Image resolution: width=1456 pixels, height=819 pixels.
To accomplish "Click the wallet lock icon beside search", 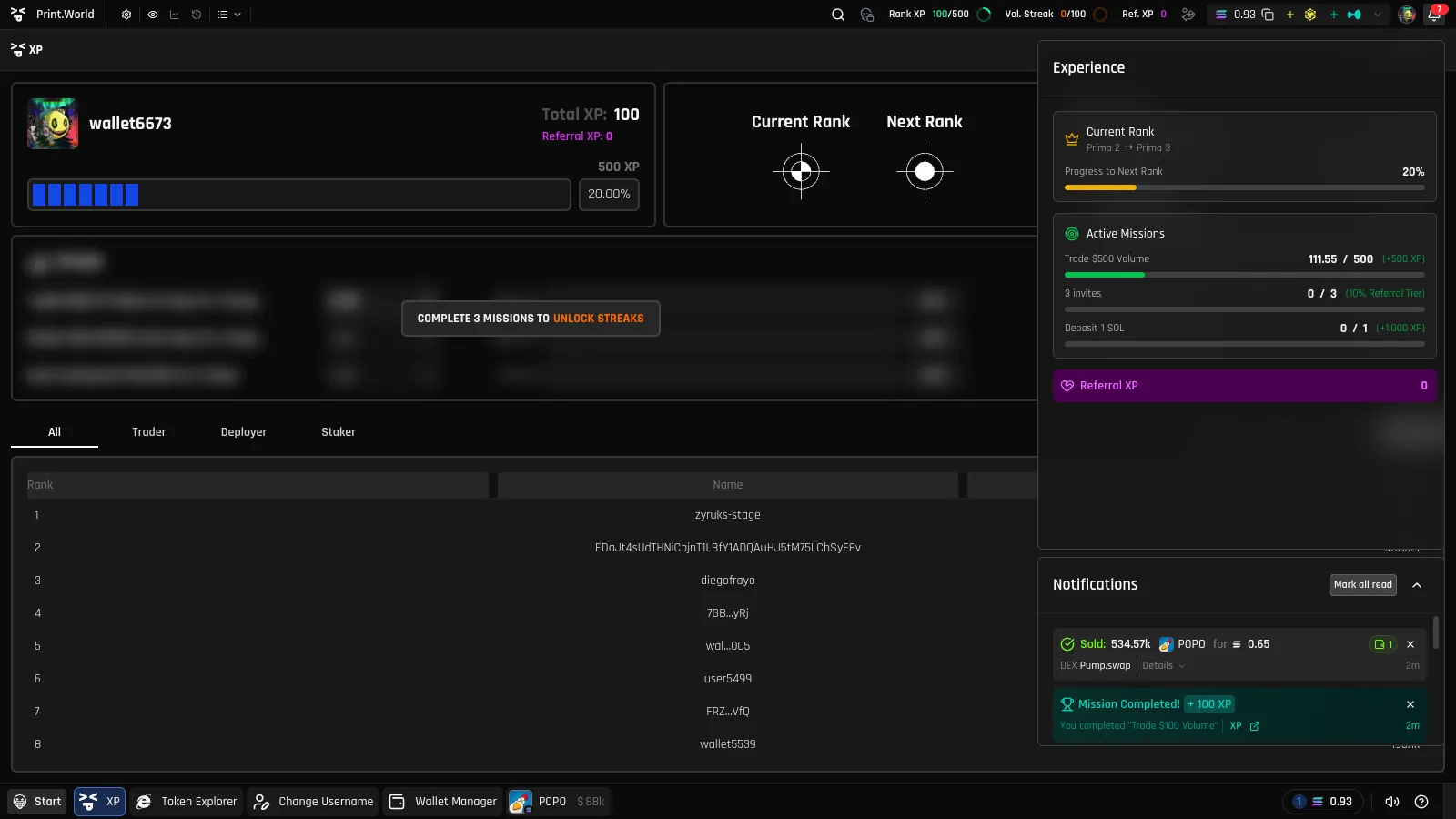I will click(x=867, y=15).
